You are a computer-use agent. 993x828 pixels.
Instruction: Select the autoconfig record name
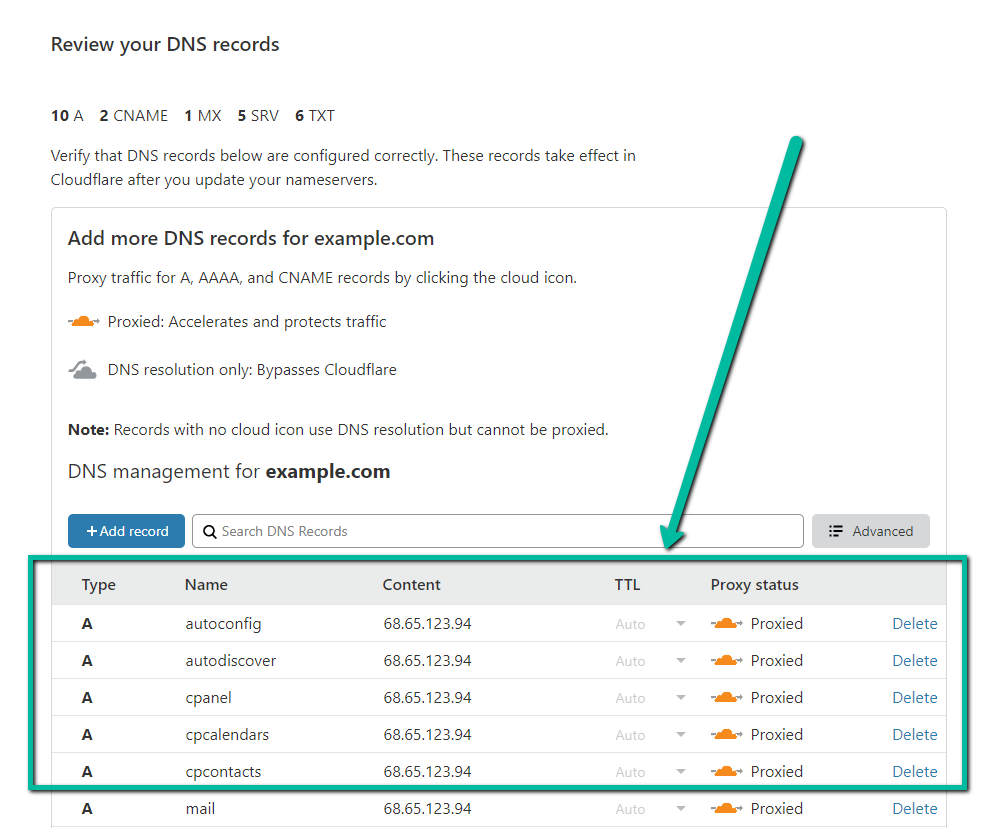[223, 624]
